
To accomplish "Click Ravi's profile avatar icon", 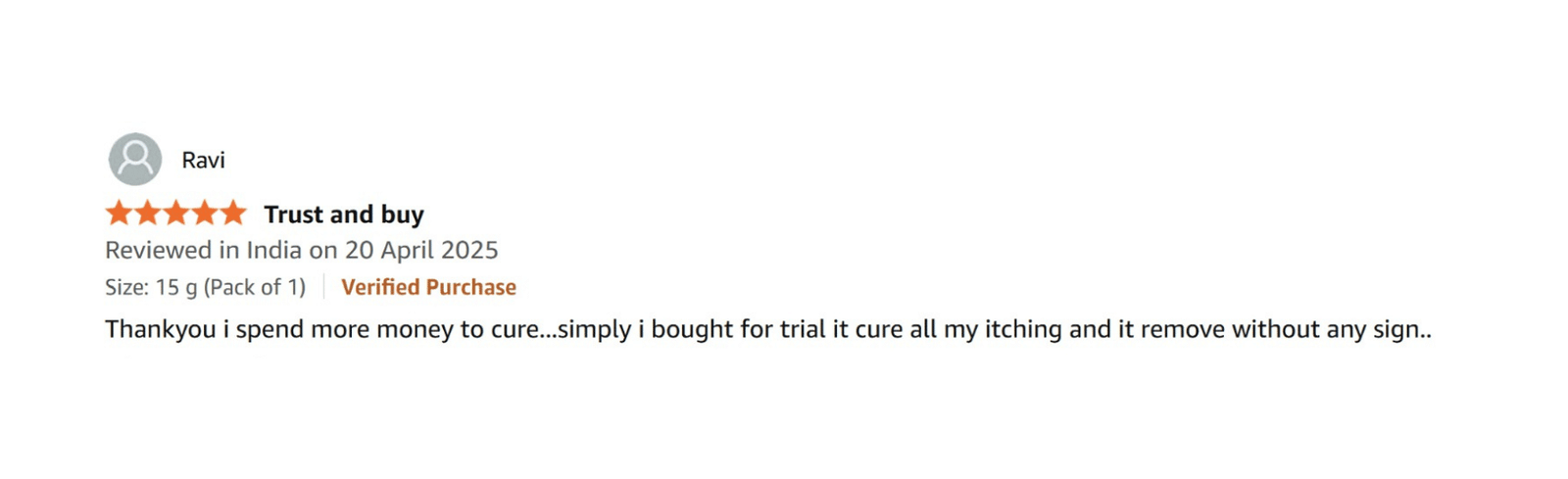I will (x=135, y=160).
